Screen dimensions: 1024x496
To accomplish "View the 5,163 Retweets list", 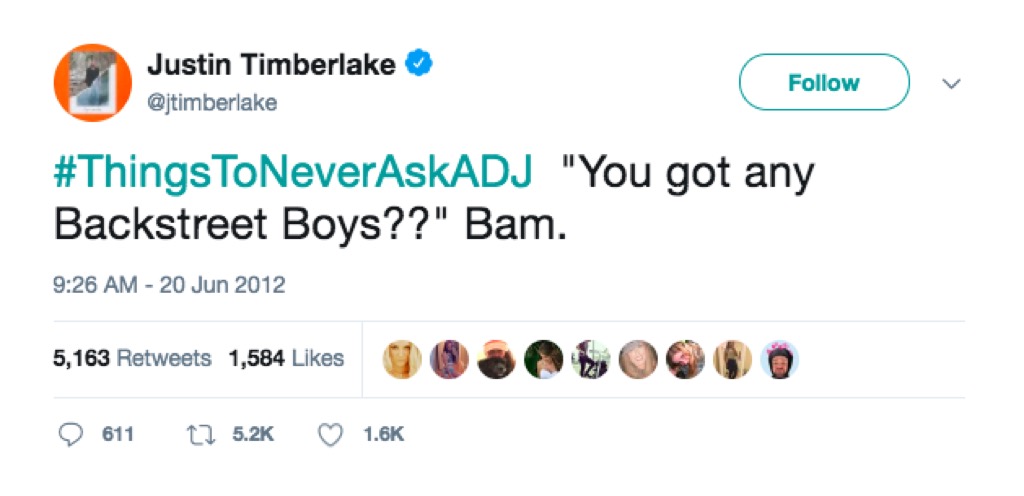I will tap(131, 358).
